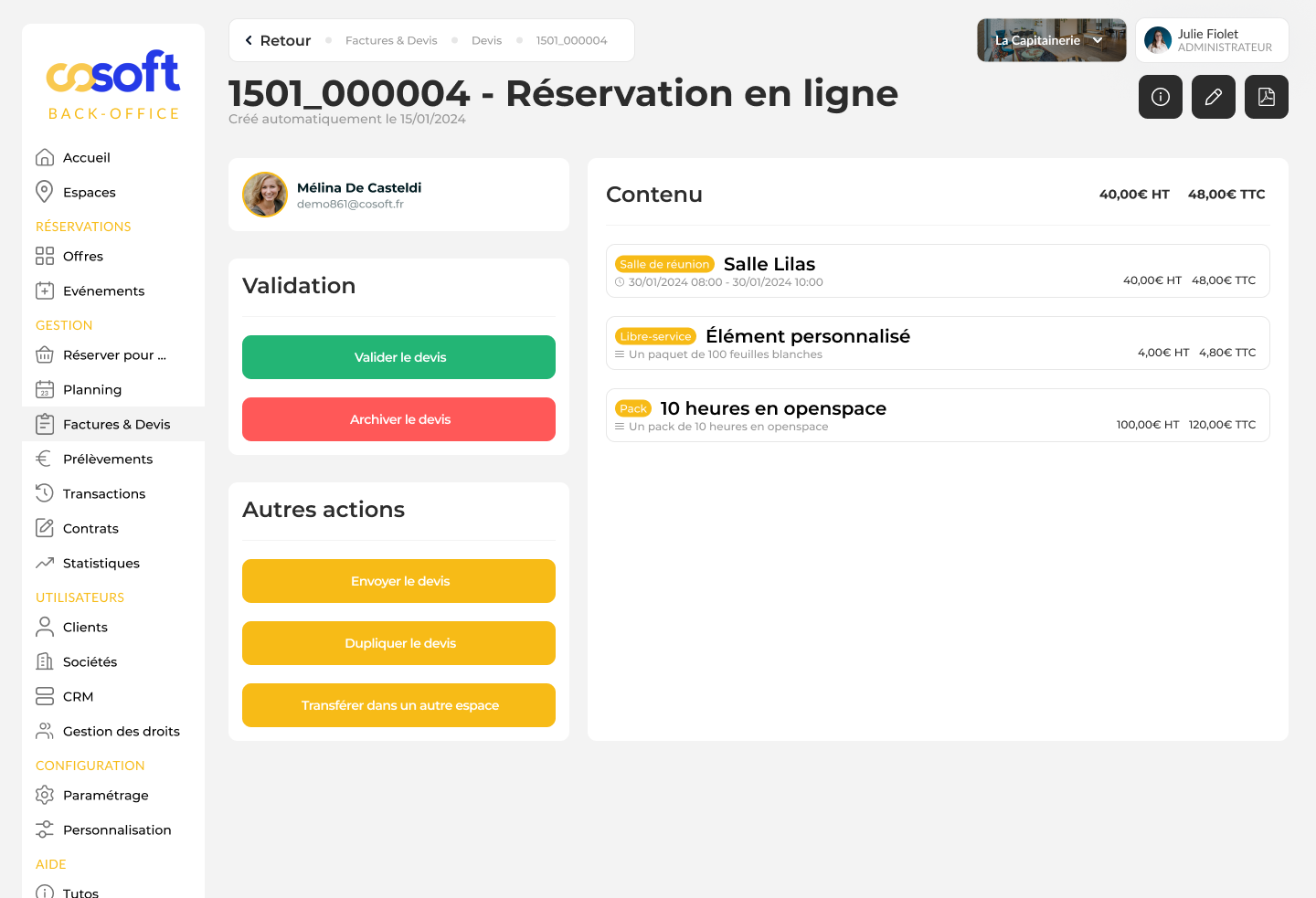This screenshot has height=898, width=1316.
Task: Open Planning from the sidebar
Action: click(113, 389)
